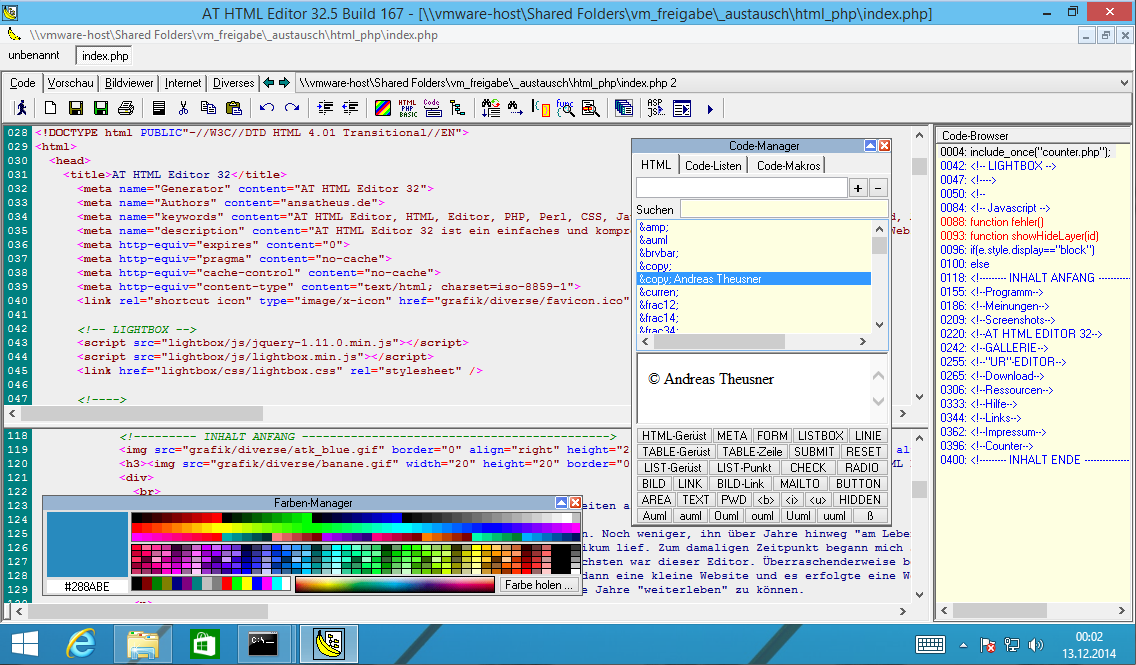The width and height of the screenshot is (1136, 665).
Task: Click the plus button in Code-Manager
Action: click(x=858, y=188)
